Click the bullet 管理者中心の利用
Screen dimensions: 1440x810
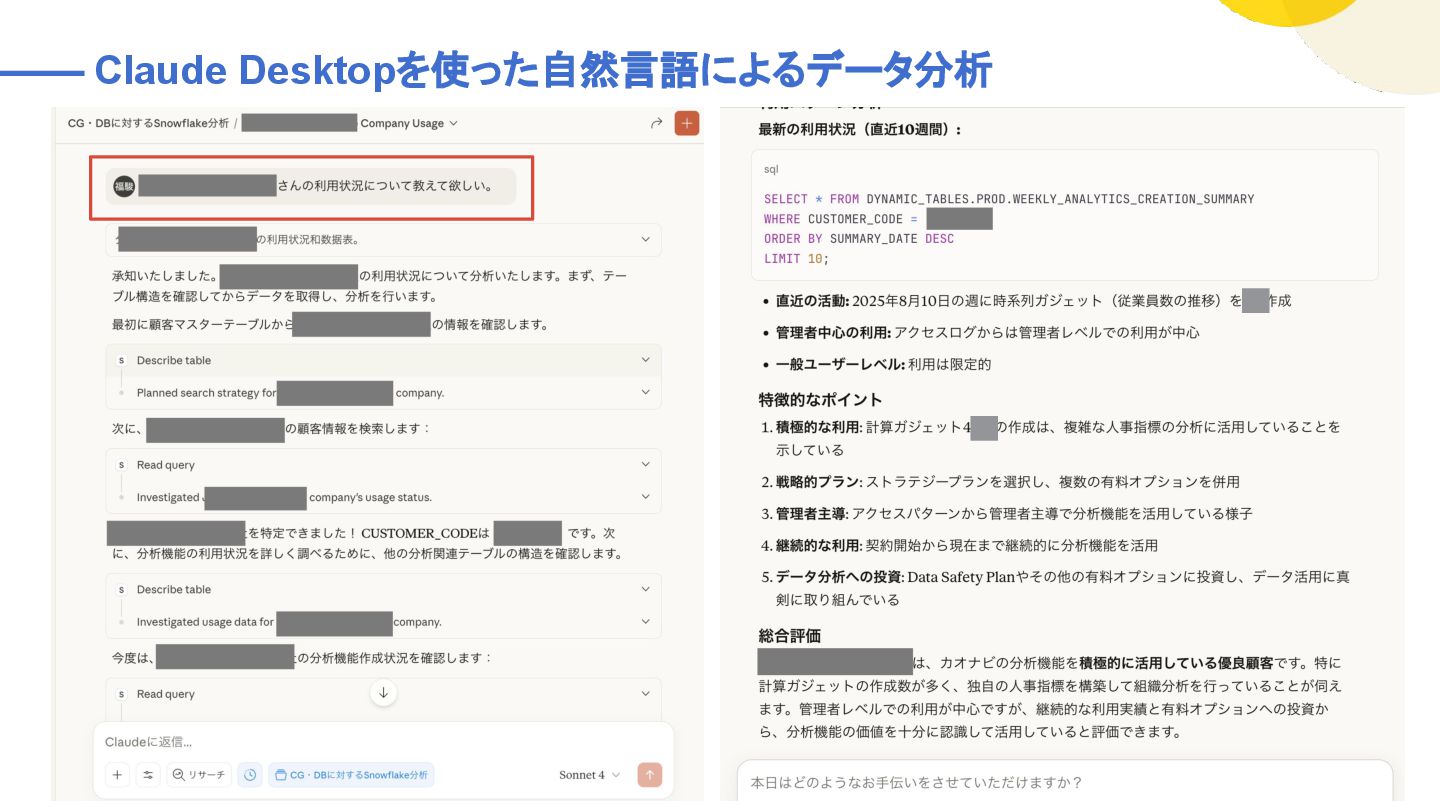(x=987, y=332)
